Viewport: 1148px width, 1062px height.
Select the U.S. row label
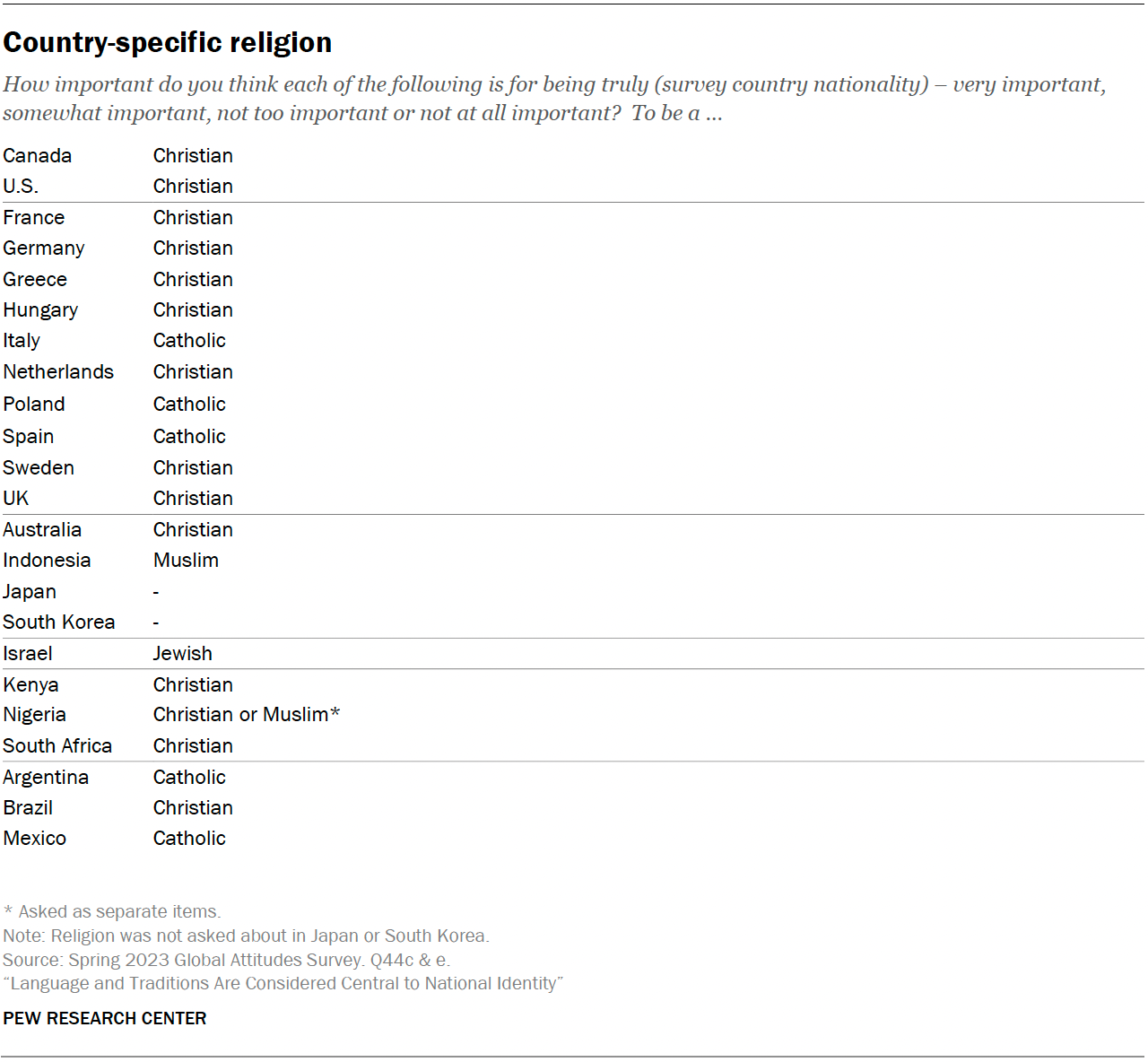tap(21, 187)
